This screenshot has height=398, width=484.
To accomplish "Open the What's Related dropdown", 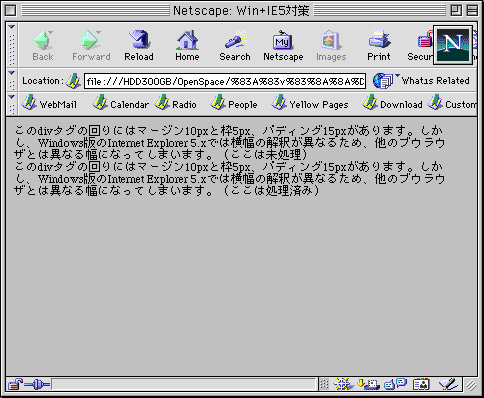I will click(x=421, y=81).
